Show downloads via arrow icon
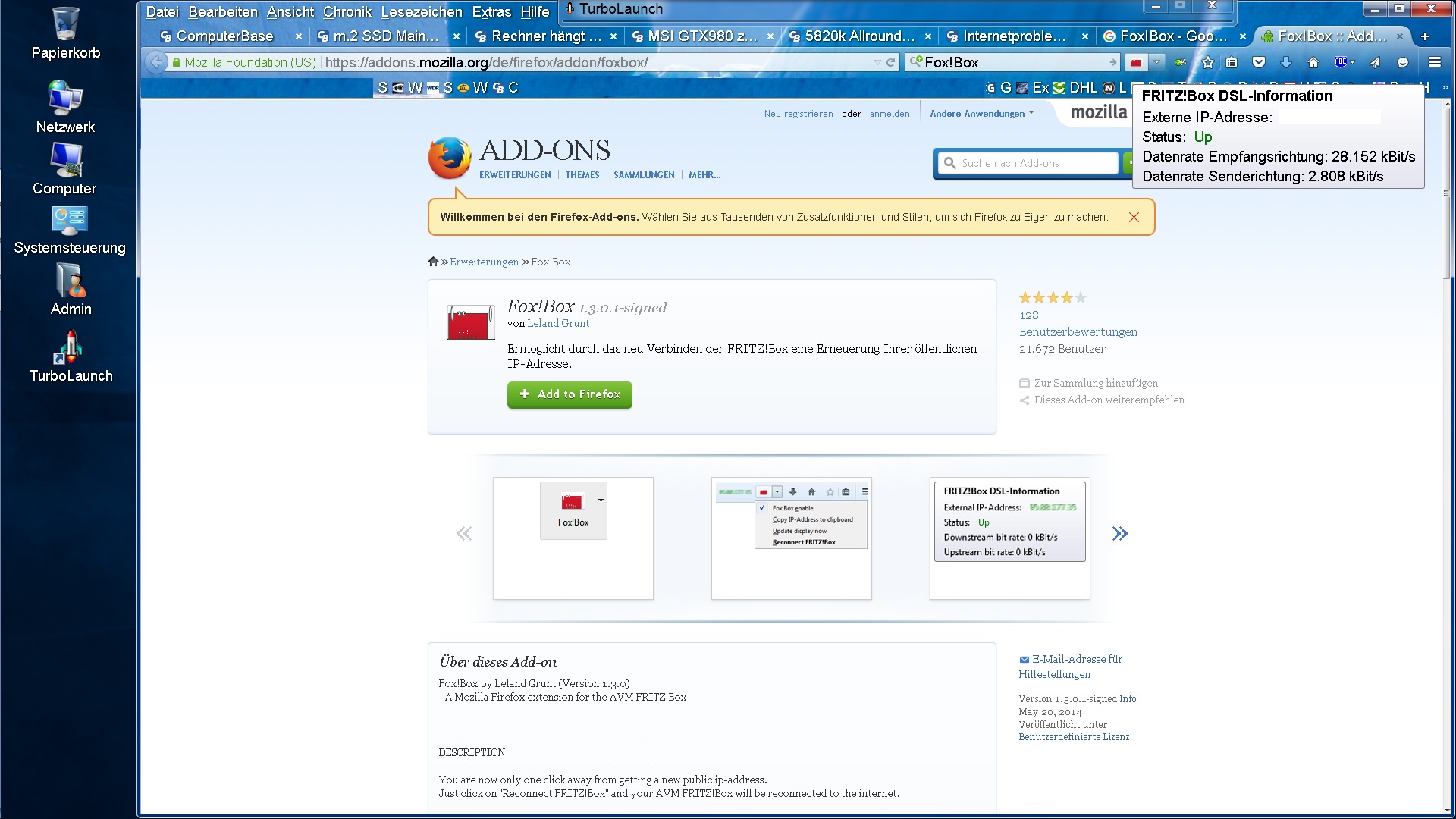The image size is (1456, 819). tap(1286, 63)
